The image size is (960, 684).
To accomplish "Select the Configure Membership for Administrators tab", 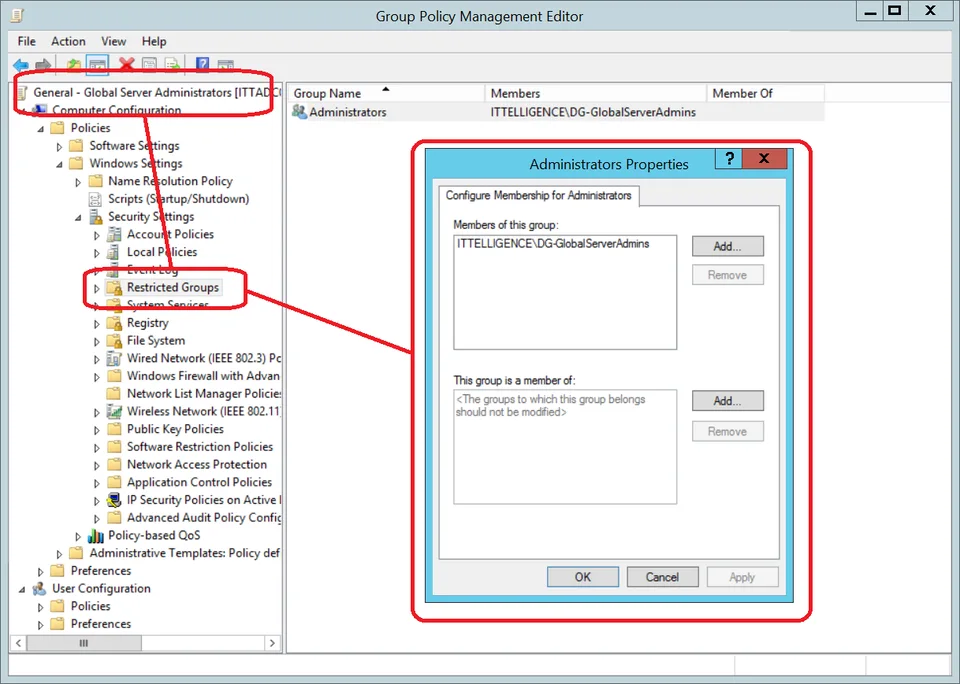I will pyautogui.click(x=539, y=195).
